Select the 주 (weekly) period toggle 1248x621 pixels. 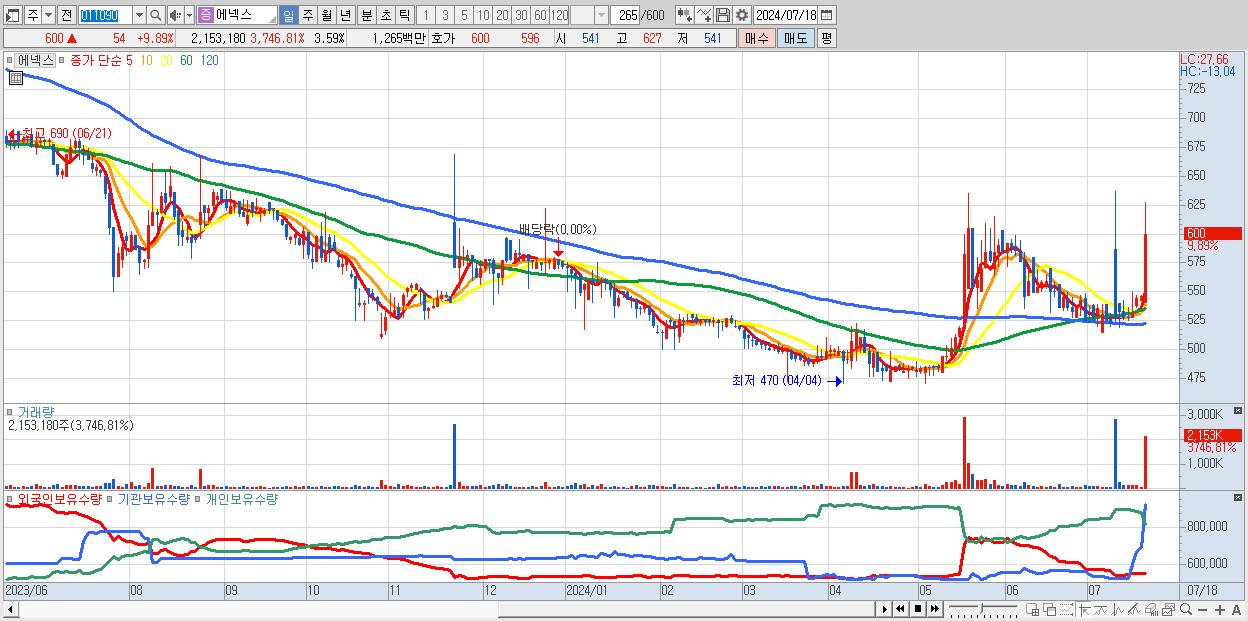click(x=307, y=15)
